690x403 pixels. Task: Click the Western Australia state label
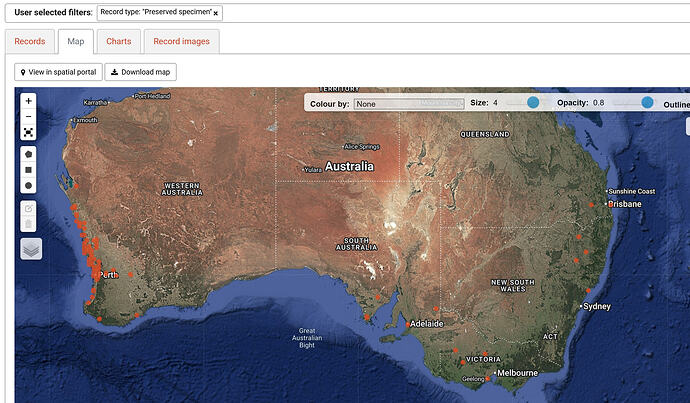182,189
